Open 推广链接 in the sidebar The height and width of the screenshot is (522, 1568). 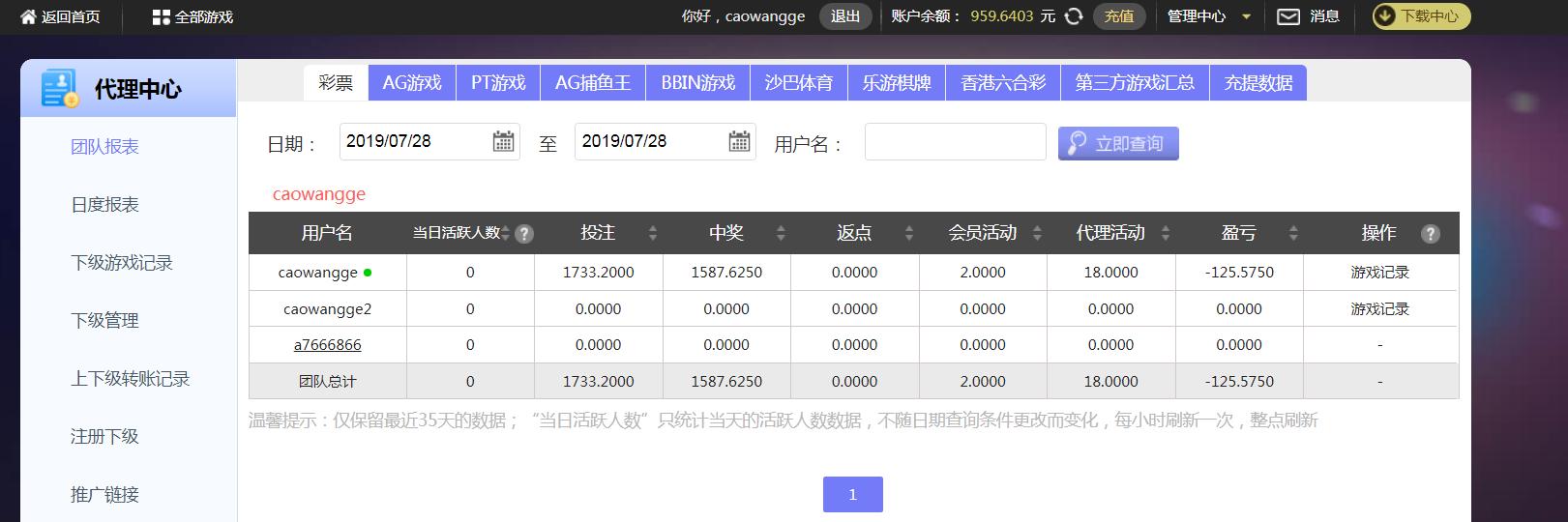point(104,495)
